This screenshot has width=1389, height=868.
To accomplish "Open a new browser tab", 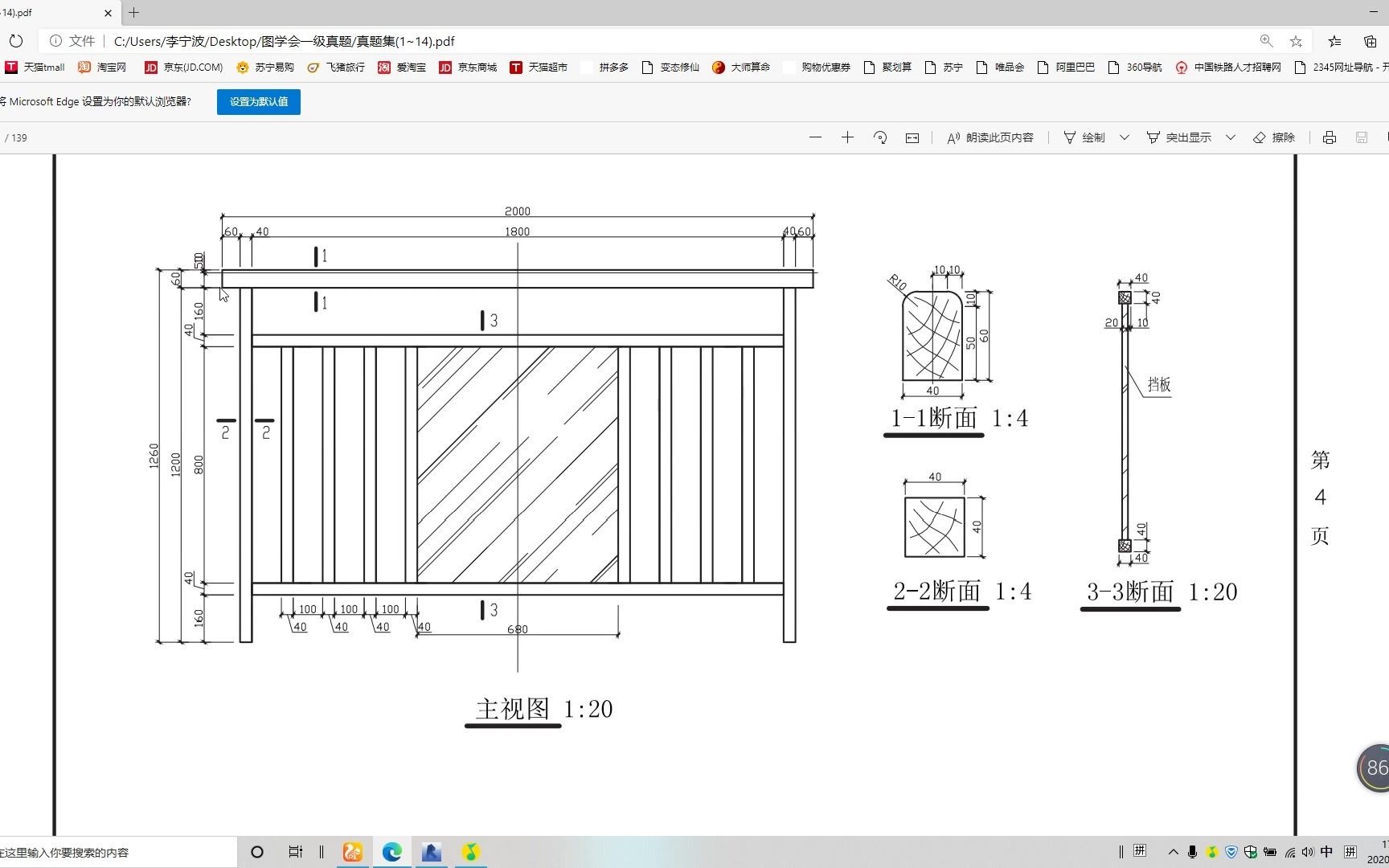I will pyautogui.click(x=134, y=13).
